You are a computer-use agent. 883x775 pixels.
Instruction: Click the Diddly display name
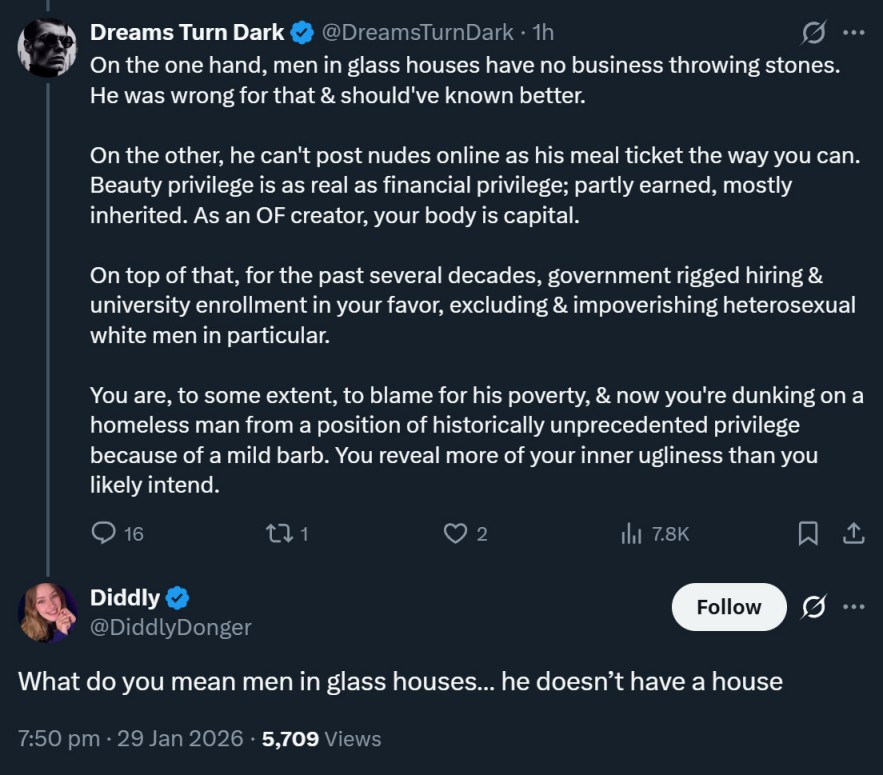point(125,597)
